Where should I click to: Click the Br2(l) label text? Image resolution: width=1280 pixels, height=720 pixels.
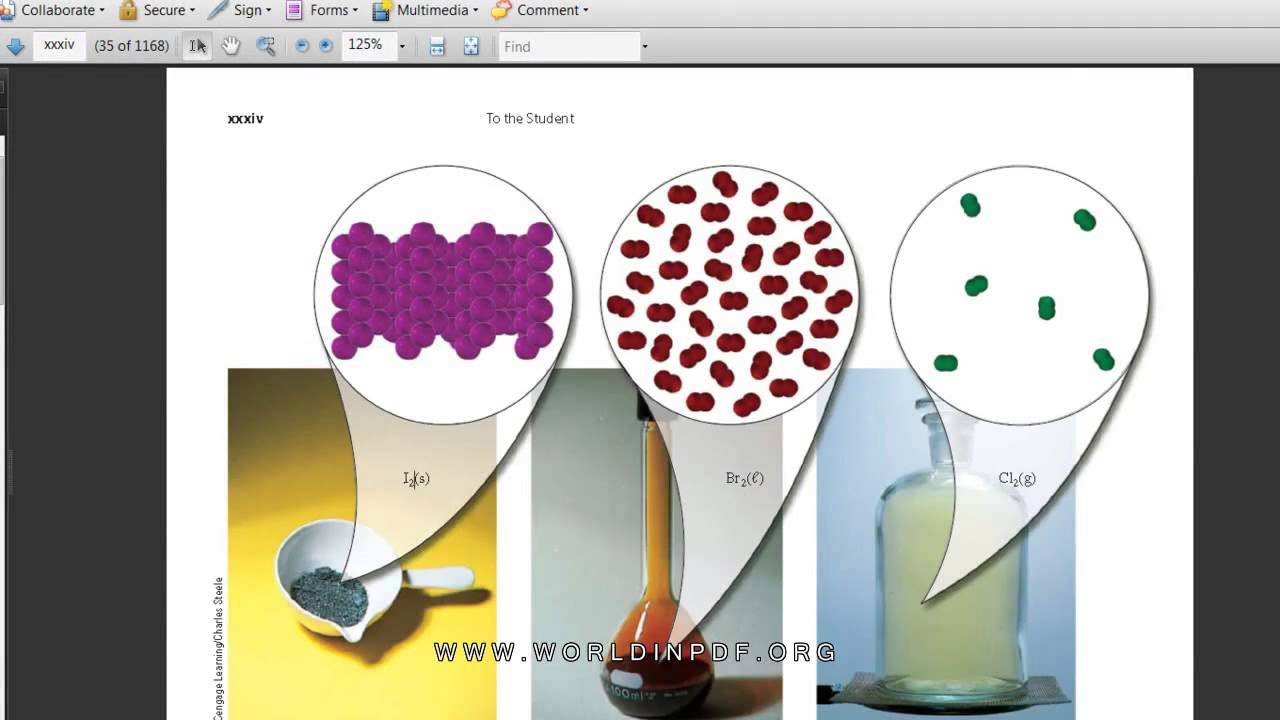(x=745, y=478)
